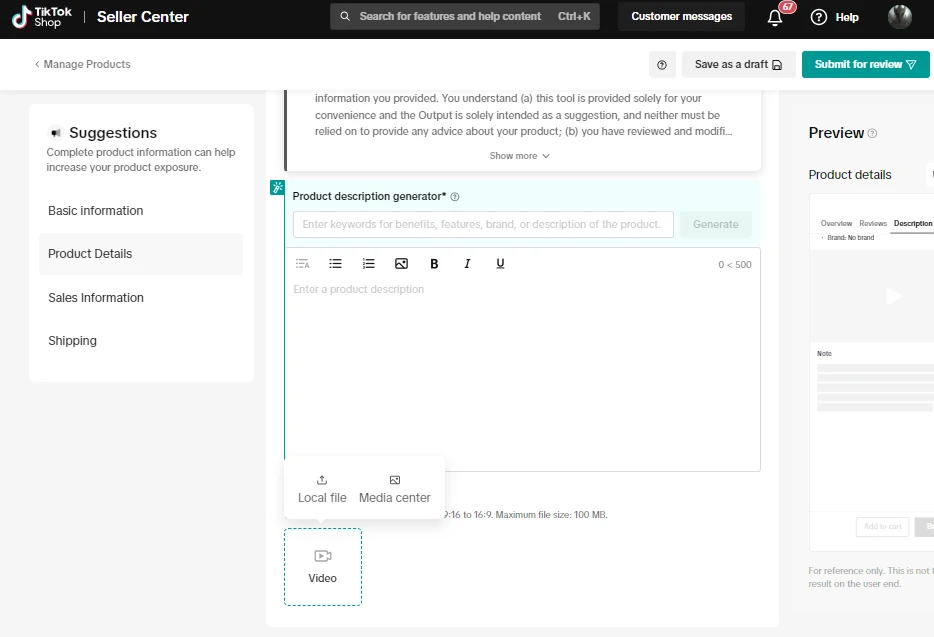This screenshot has height=637, width=934.
Task: Open the notifications bell
Action: click(775, 17)
